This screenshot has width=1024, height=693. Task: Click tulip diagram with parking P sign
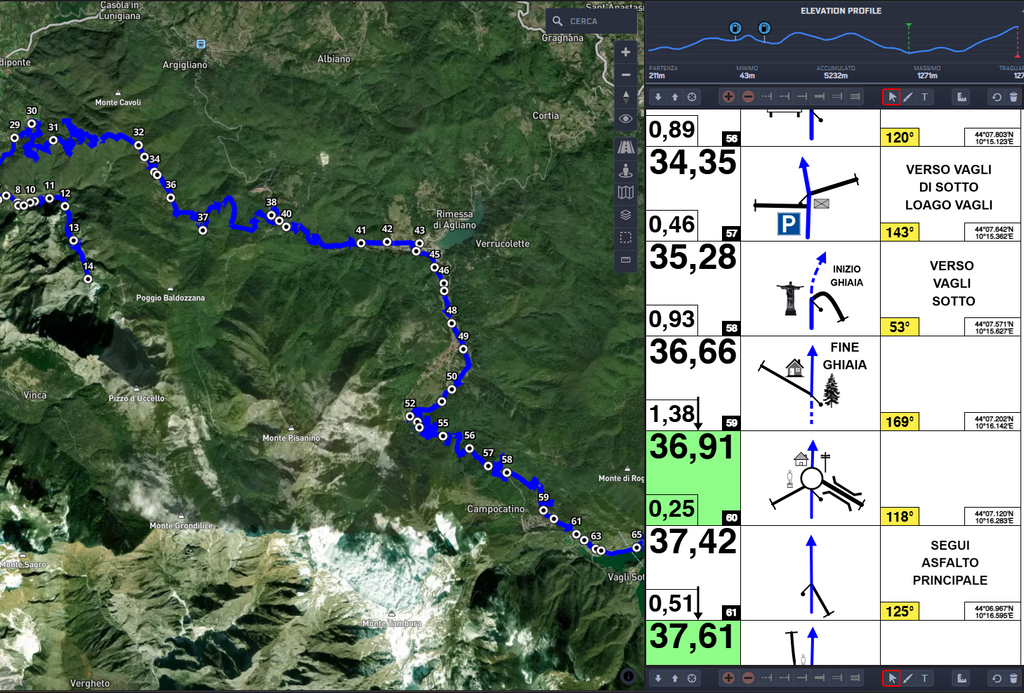tap(810, 194)
